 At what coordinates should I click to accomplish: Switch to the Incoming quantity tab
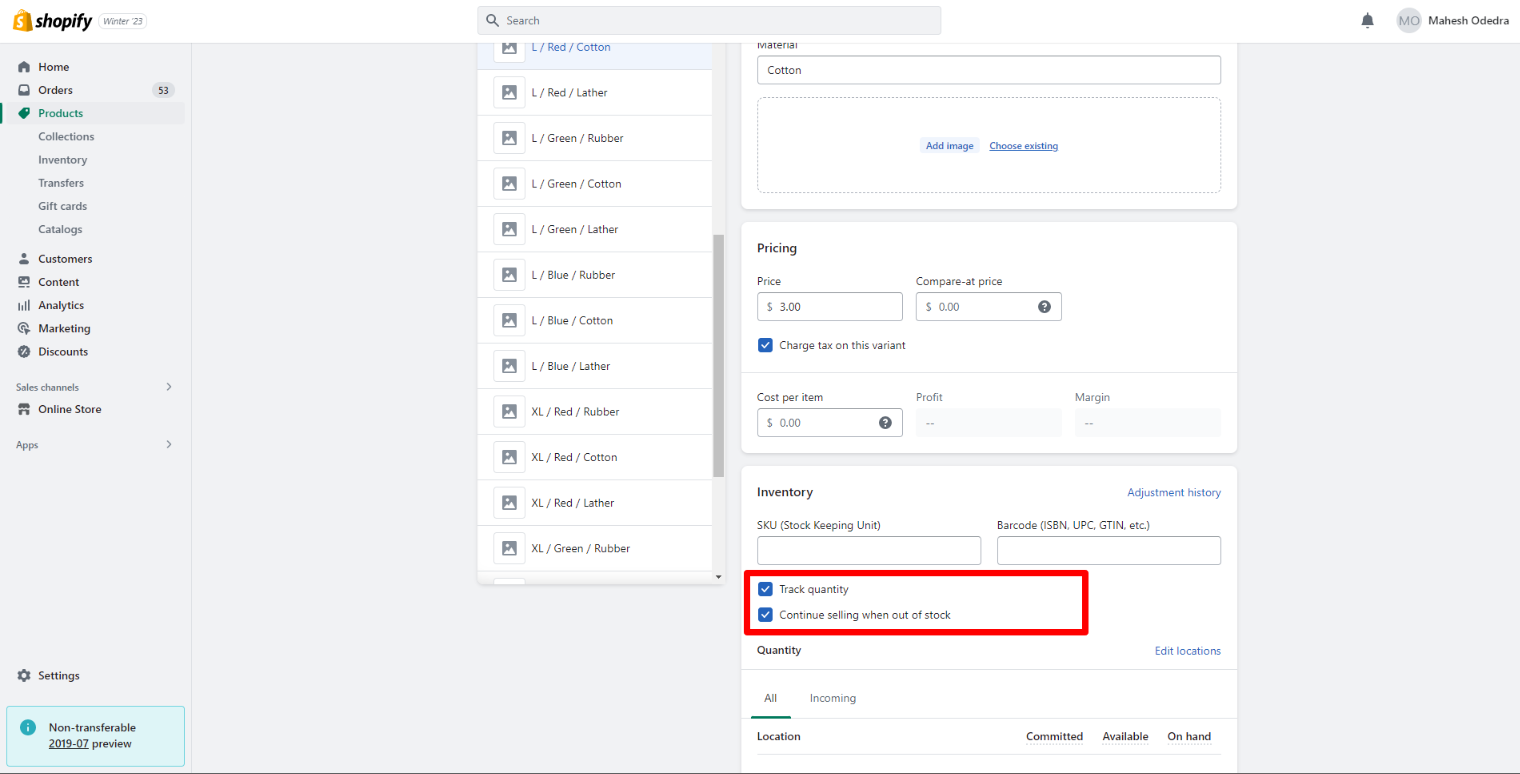[x=832, y=698]
